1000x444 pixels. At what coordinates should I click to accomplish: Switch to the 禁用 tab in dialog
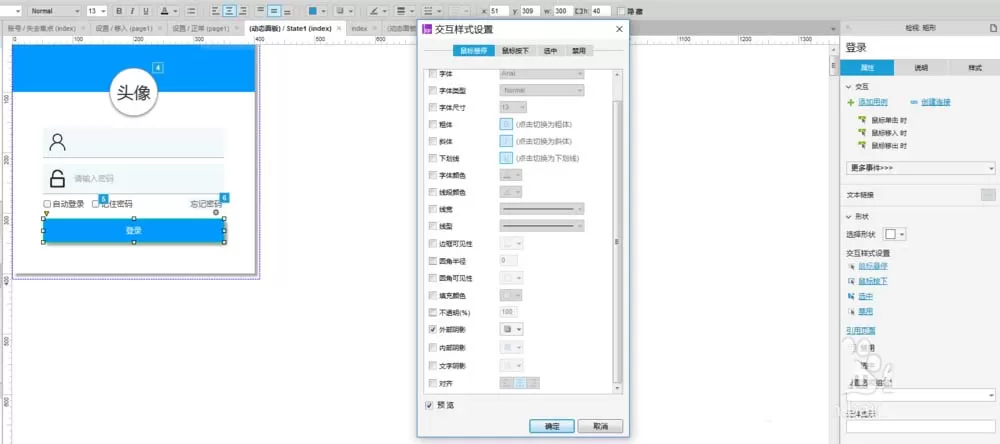[578, 51]
